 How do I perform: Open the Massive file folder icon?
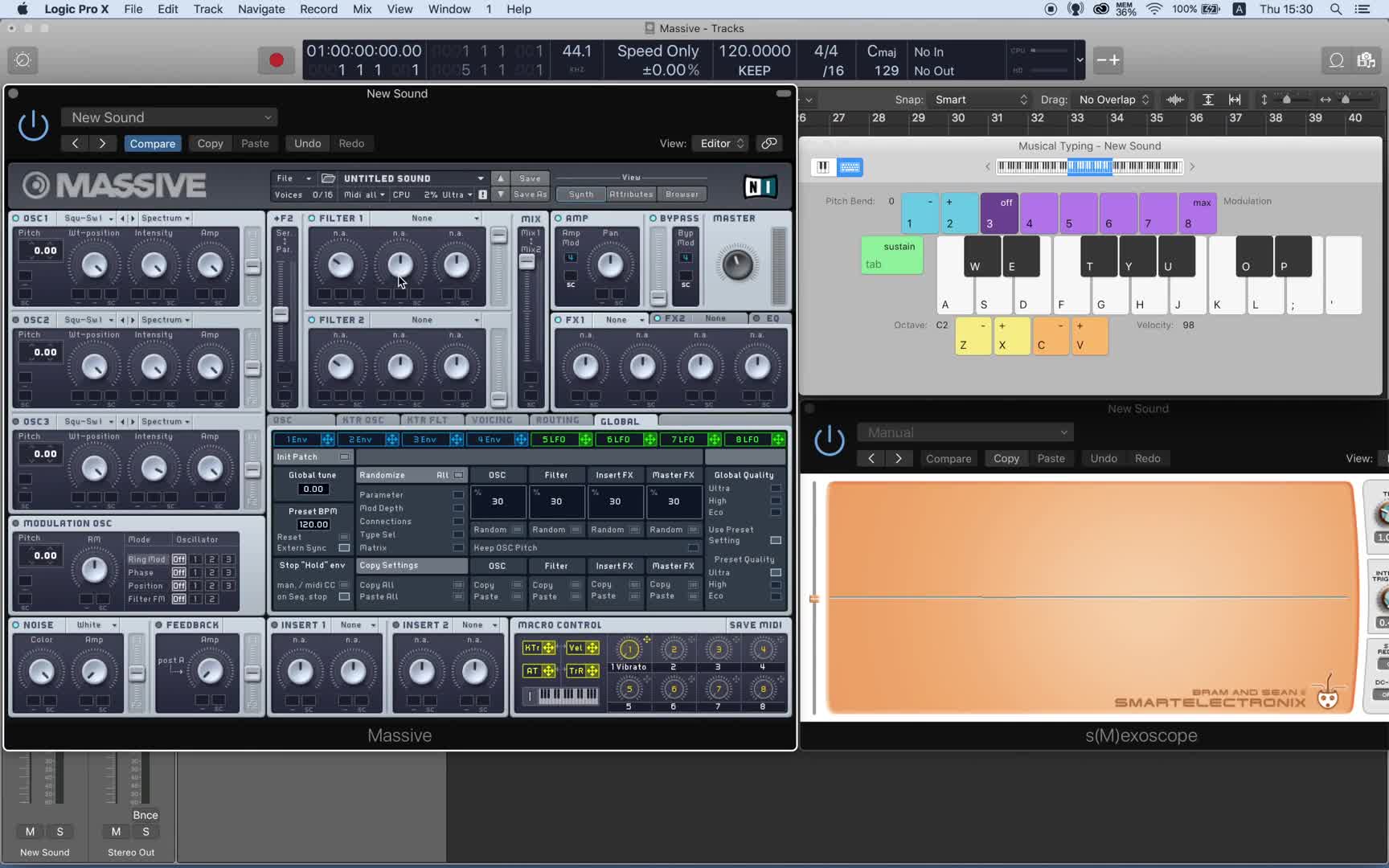pos(328,178)
